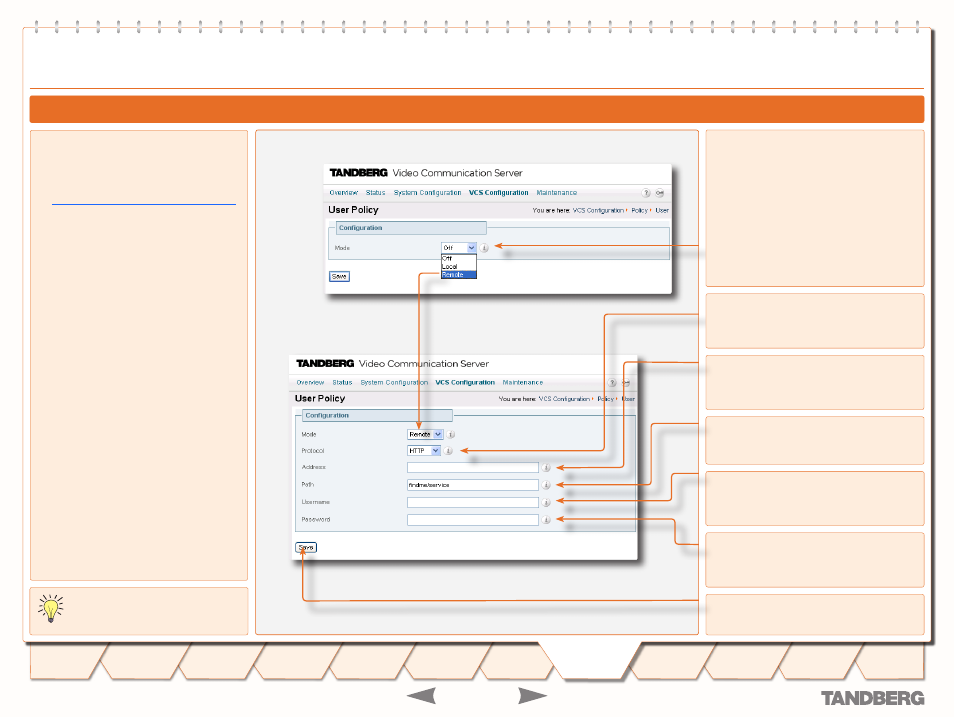Open Maintenance in the Remote mode screenshot
Screen dimensions: 954x717
523,383
